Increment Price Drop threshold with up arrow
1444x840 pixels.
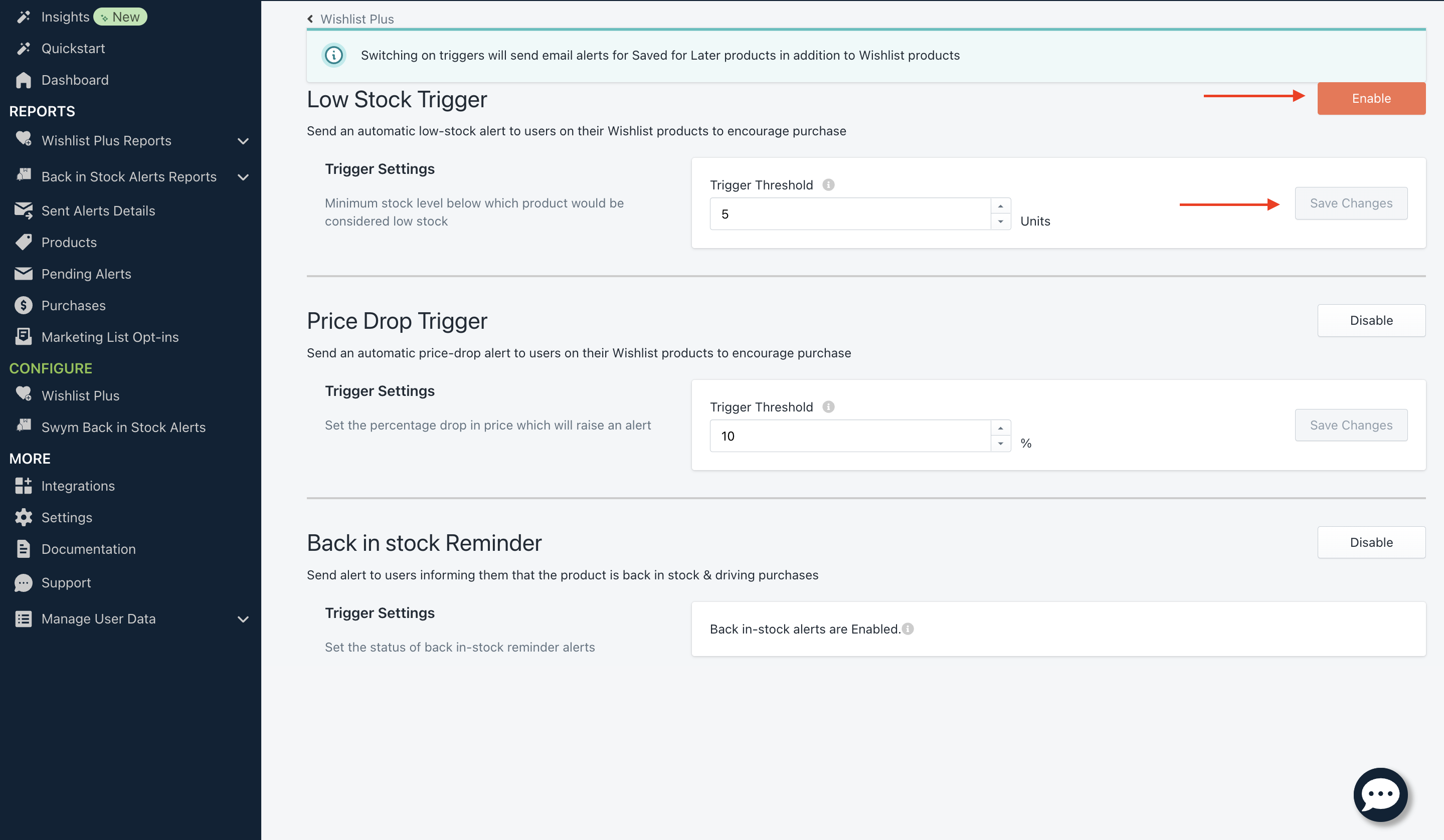tap(1000, 428)
